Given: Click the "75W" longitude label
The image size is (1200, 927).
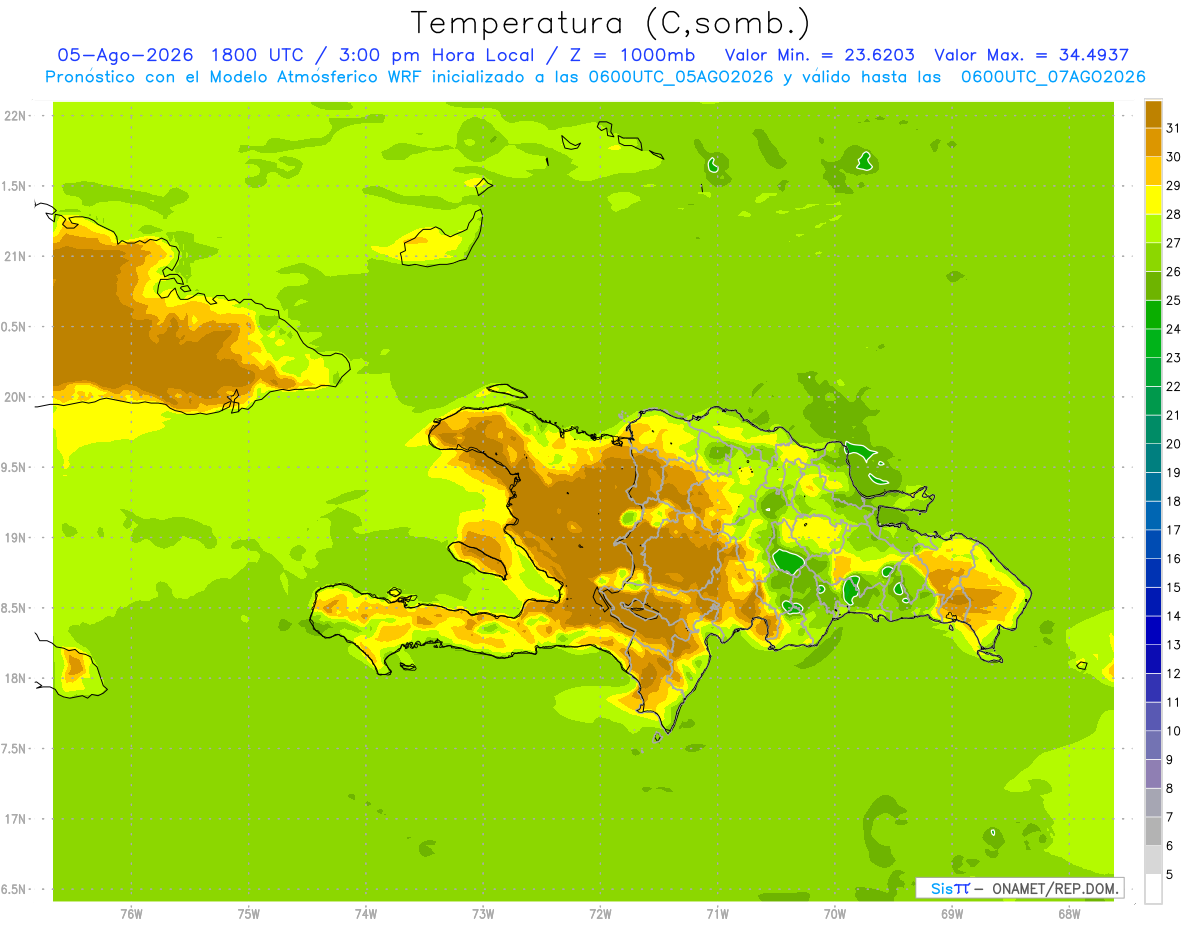Looking at the screenshot, I should (x=249, y=913).
